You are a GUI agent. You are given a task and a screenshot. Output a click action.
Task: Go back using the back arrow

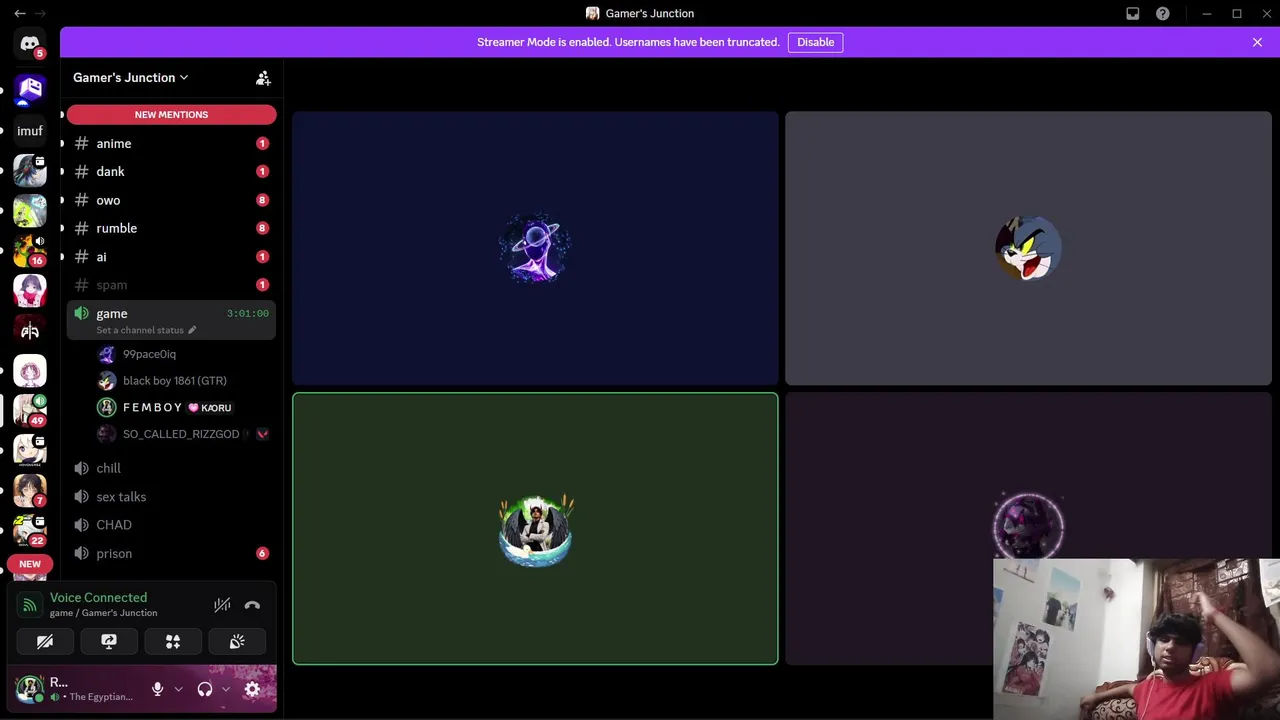tap(20, 13)
